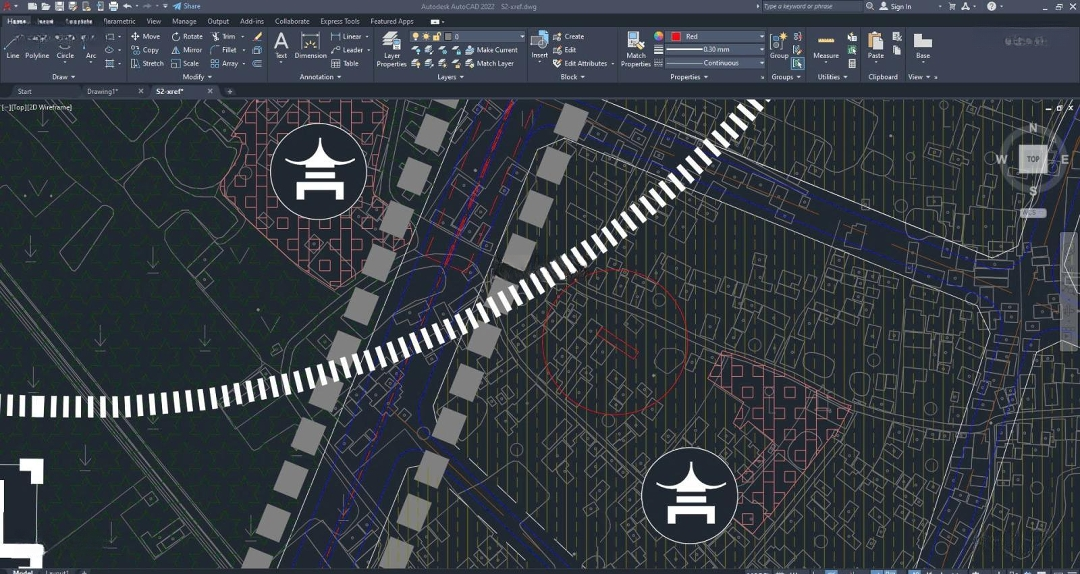The width and height of the screenshot is (1080, 574).
Task: Click the Text annotation tool
Action: click(281, 45)
